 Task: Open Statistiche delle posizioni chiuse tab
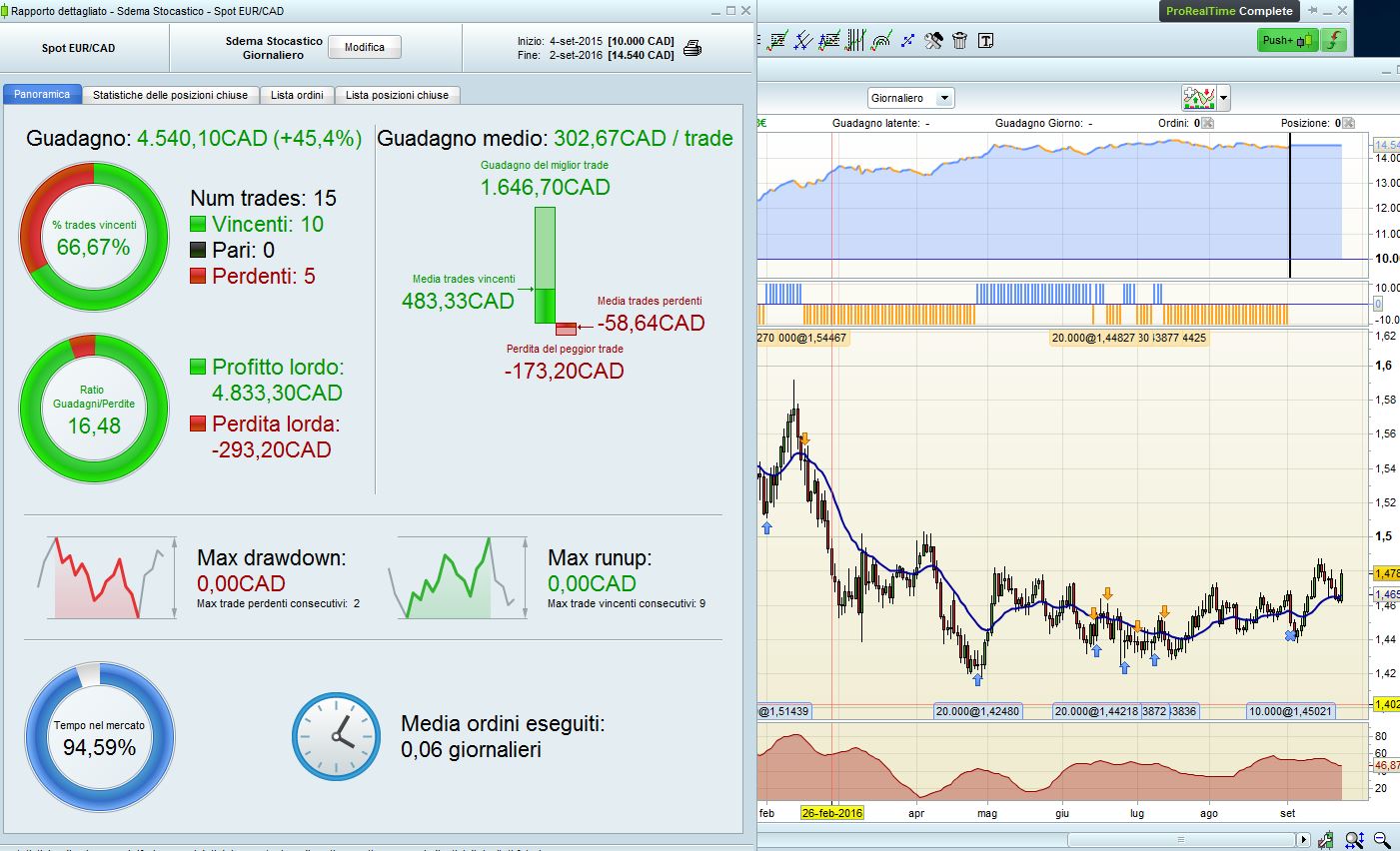pyautogui.click(x=170, y=95)
